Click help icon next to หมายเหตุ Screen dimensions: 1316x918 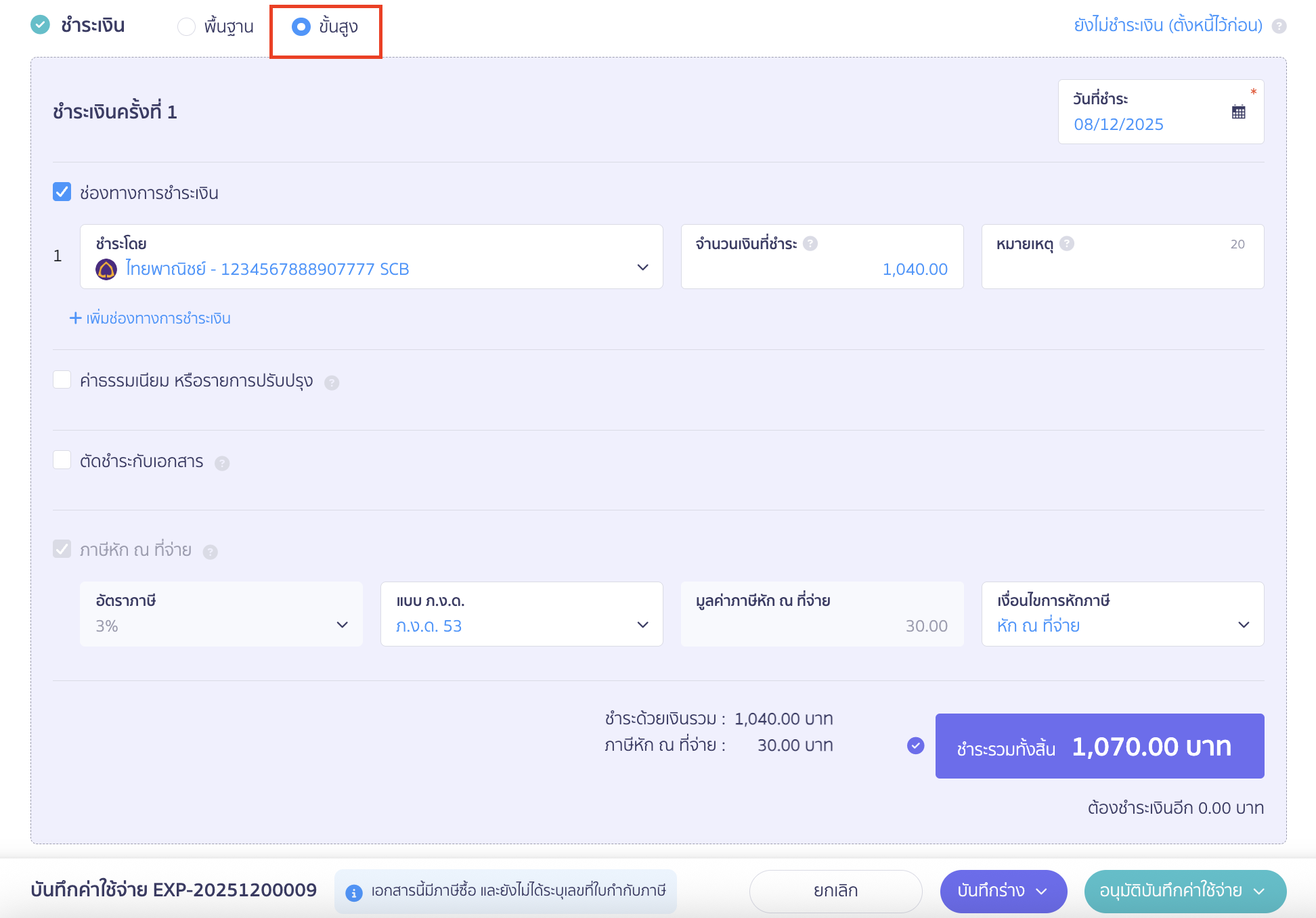point(1067,244)
